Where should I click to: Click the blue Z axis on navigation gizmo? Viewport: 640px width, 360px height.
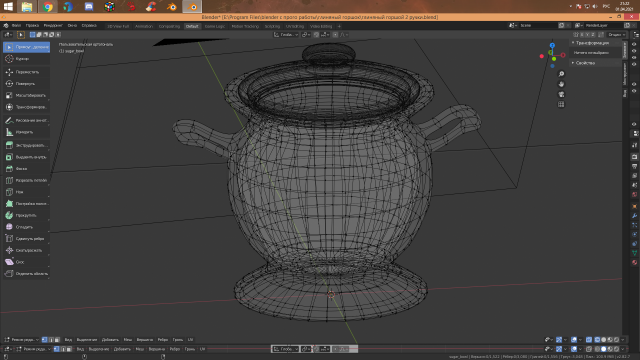pos(552,45)
